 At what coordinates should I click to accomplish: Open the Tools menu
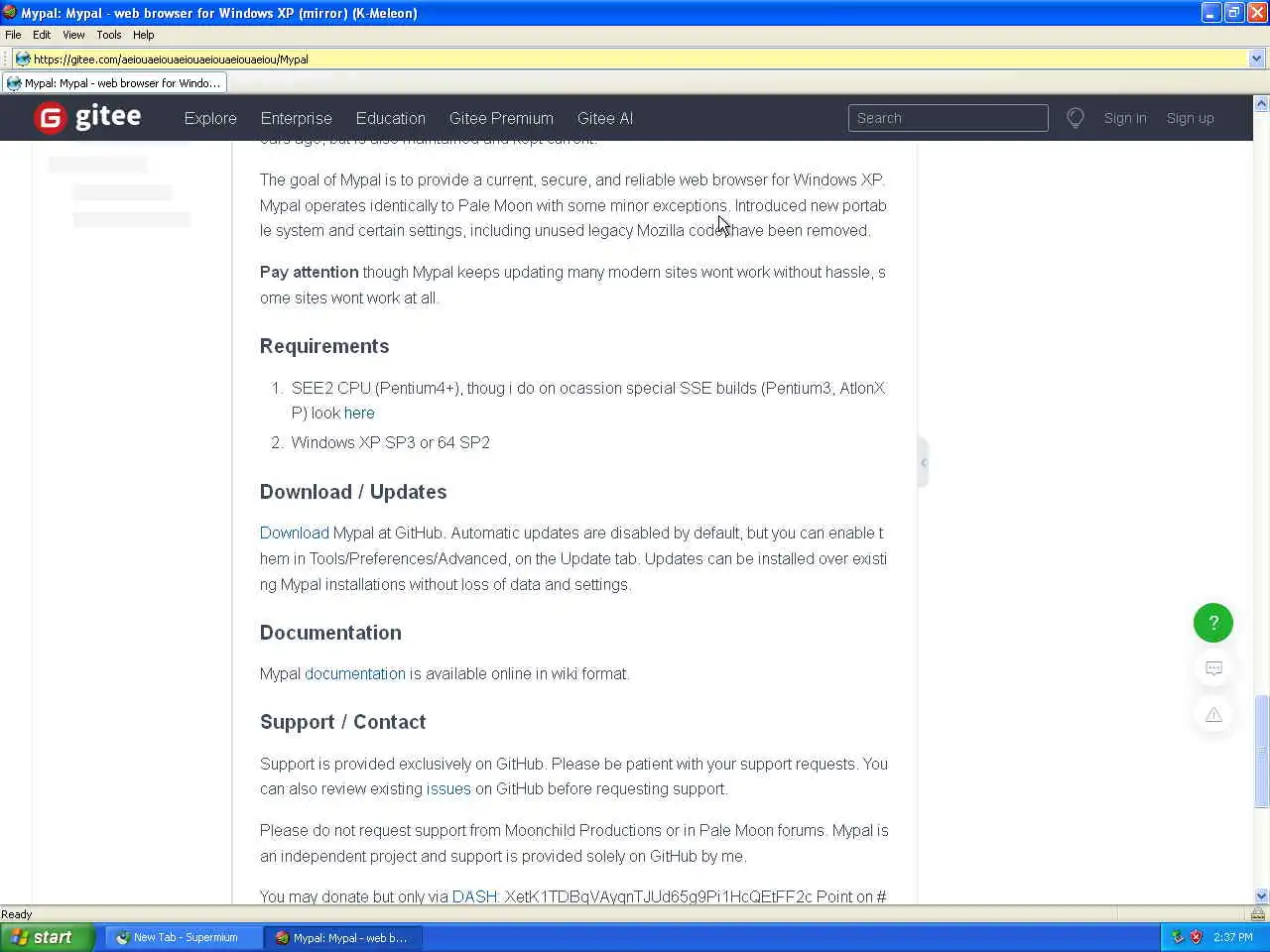[x=109, y=35]
